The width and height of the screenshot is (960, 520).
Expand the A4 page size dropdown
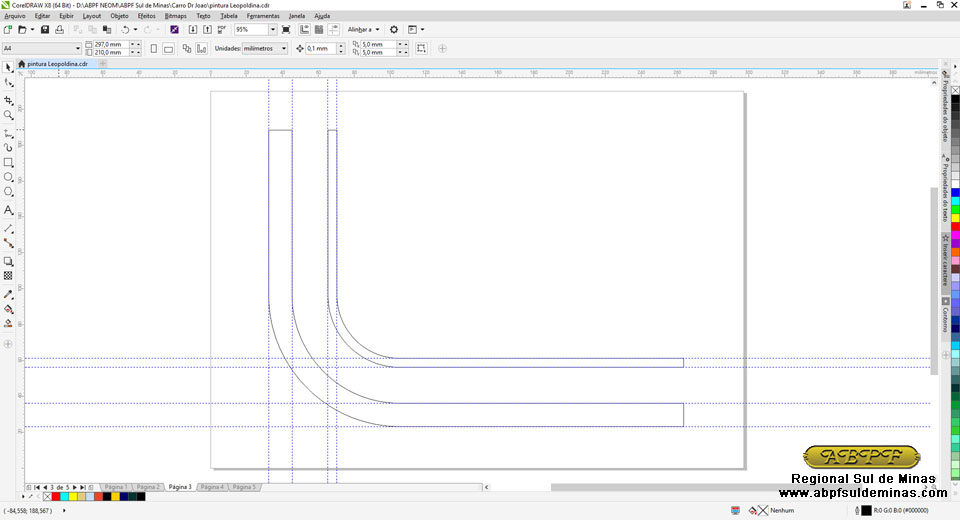point(78,48)
